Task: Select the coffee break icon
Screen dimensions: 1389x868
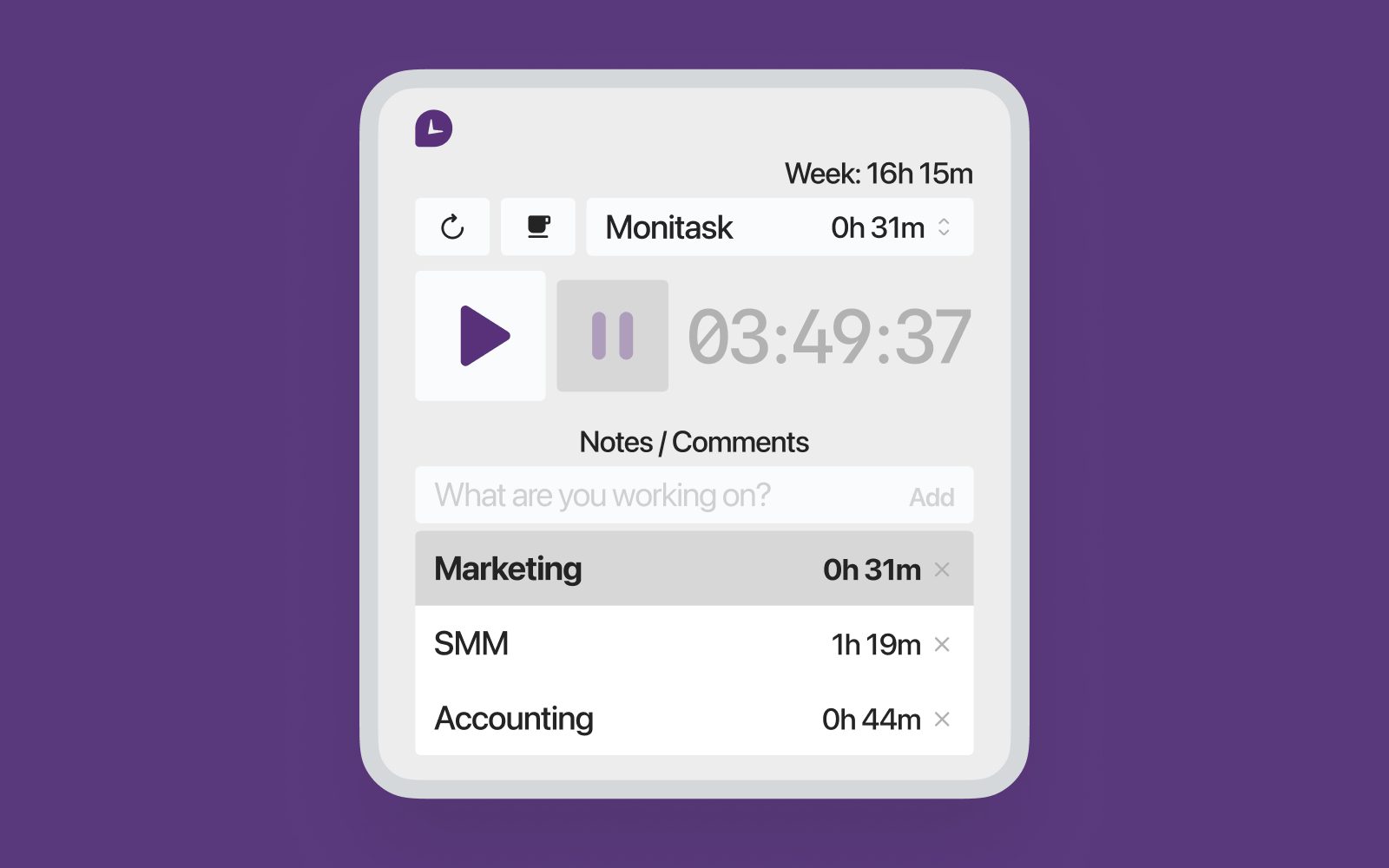Action: point(537,227)
